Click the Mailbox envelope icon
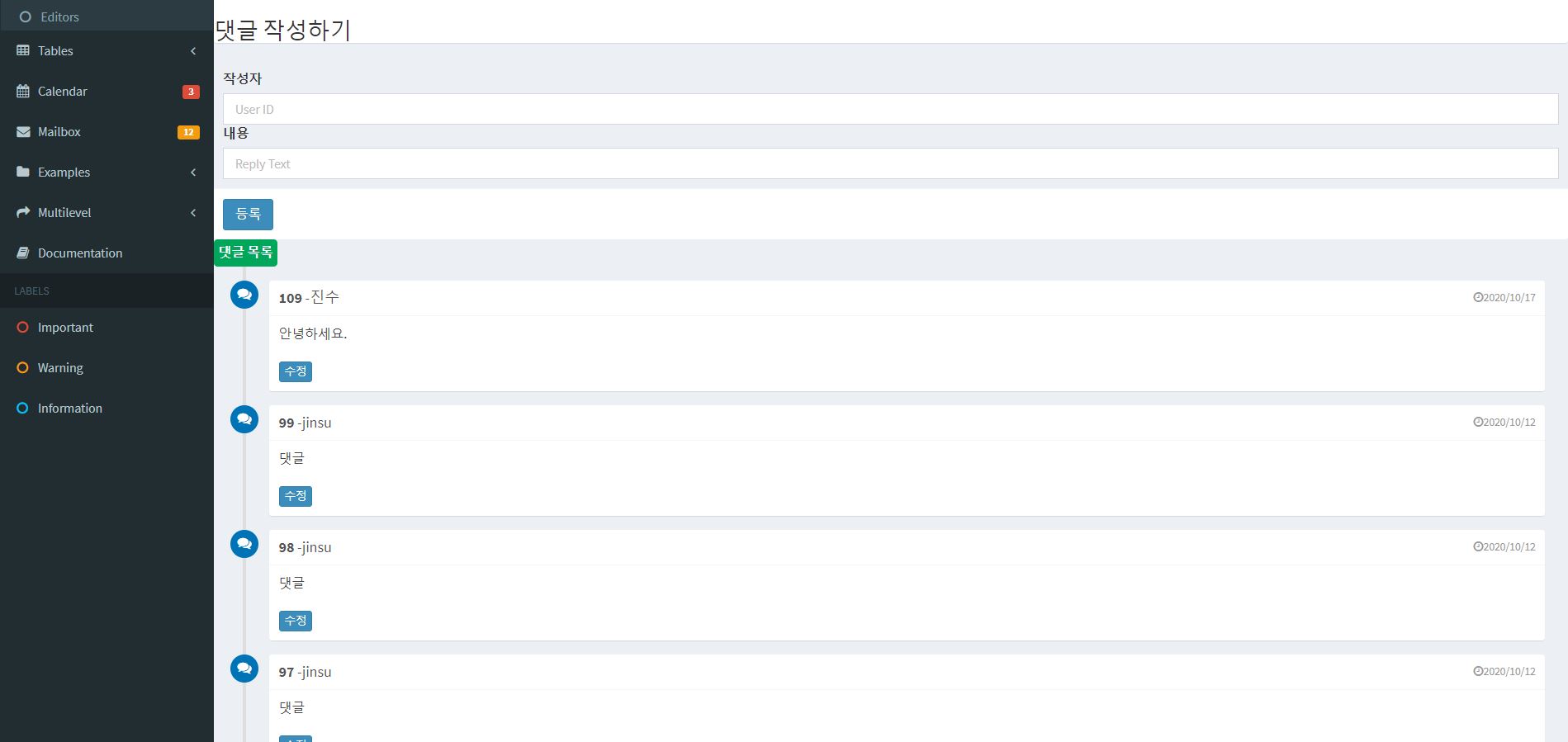 pyautogui.click(x=22, y=131)
